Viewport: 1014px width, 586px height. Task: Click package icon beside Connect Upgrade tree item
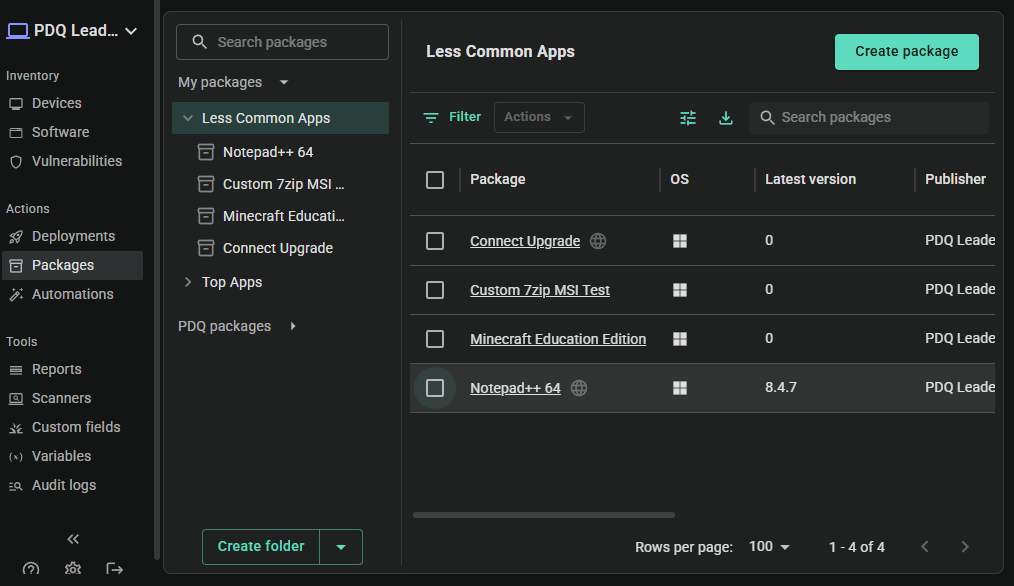tap(206, 248)
